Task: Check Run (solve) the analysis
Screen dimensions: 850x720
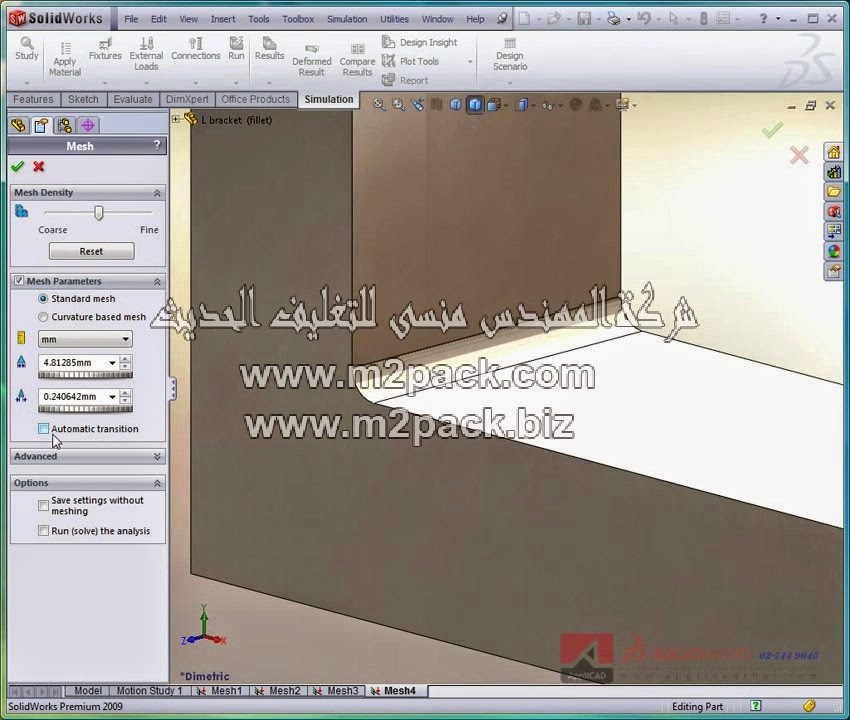Action: 43,531
